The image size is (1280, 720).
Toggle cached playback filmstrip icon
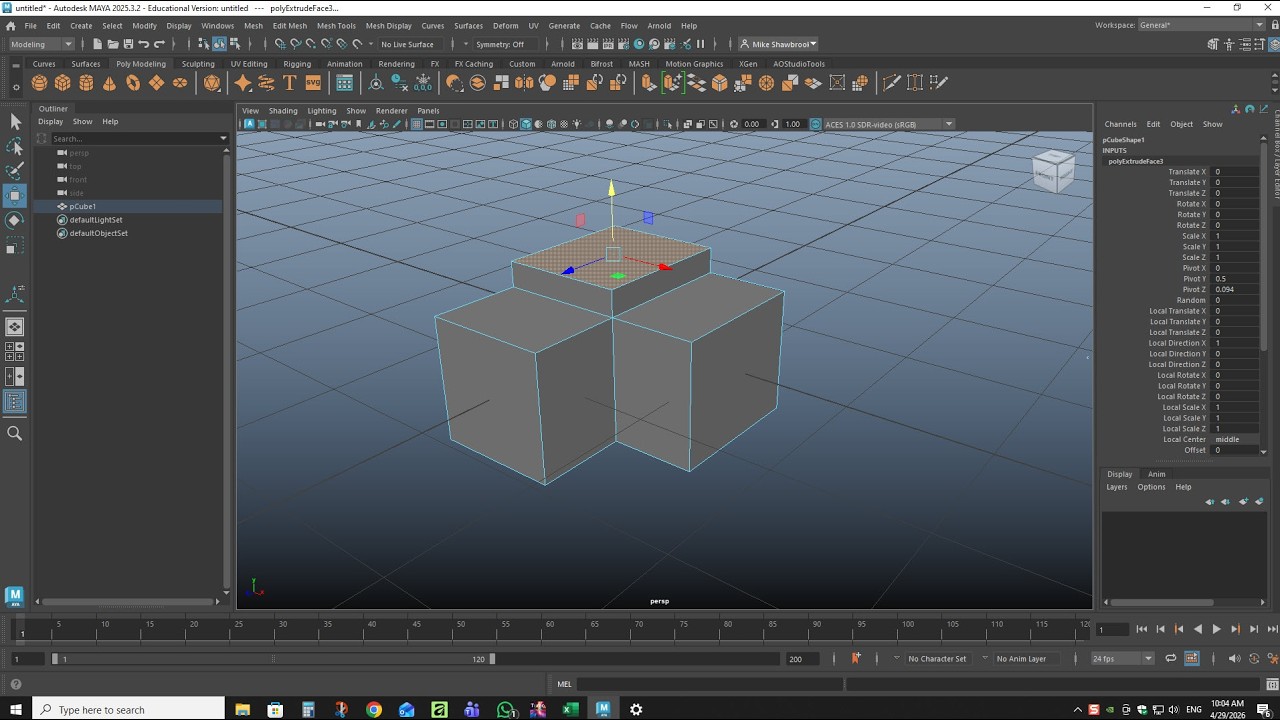pos(1191,658)
